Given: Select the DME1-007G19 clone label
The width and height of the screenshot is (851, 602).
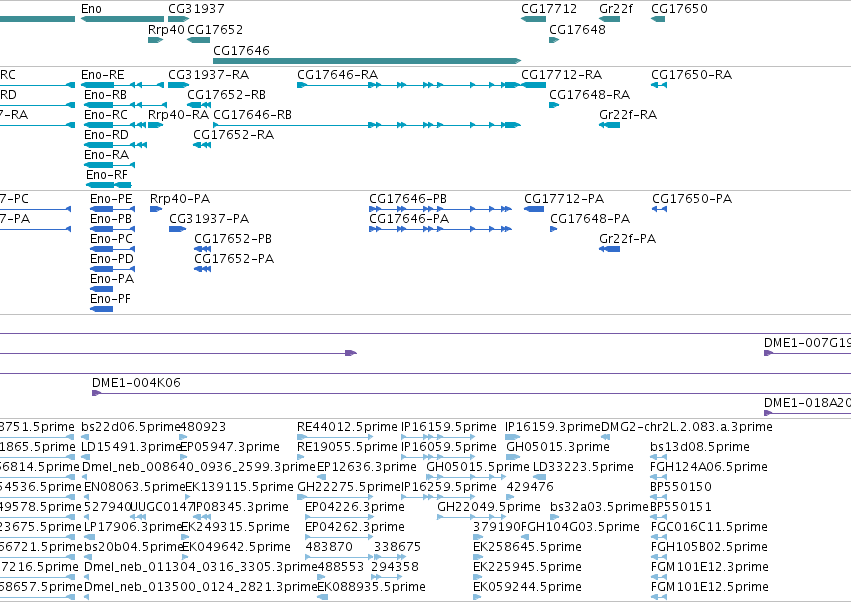Looking at the screenshot, I should [807, 343].
